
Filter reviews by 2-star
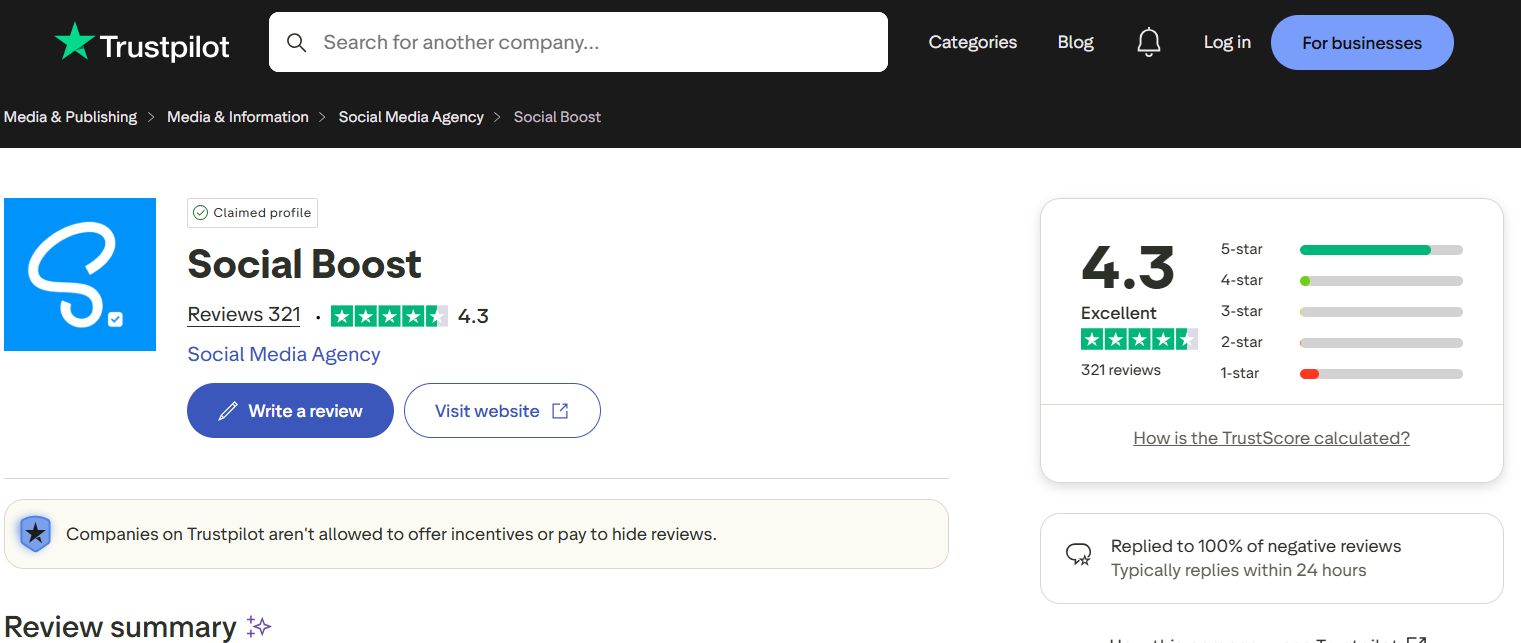[x=1341, y=342]
